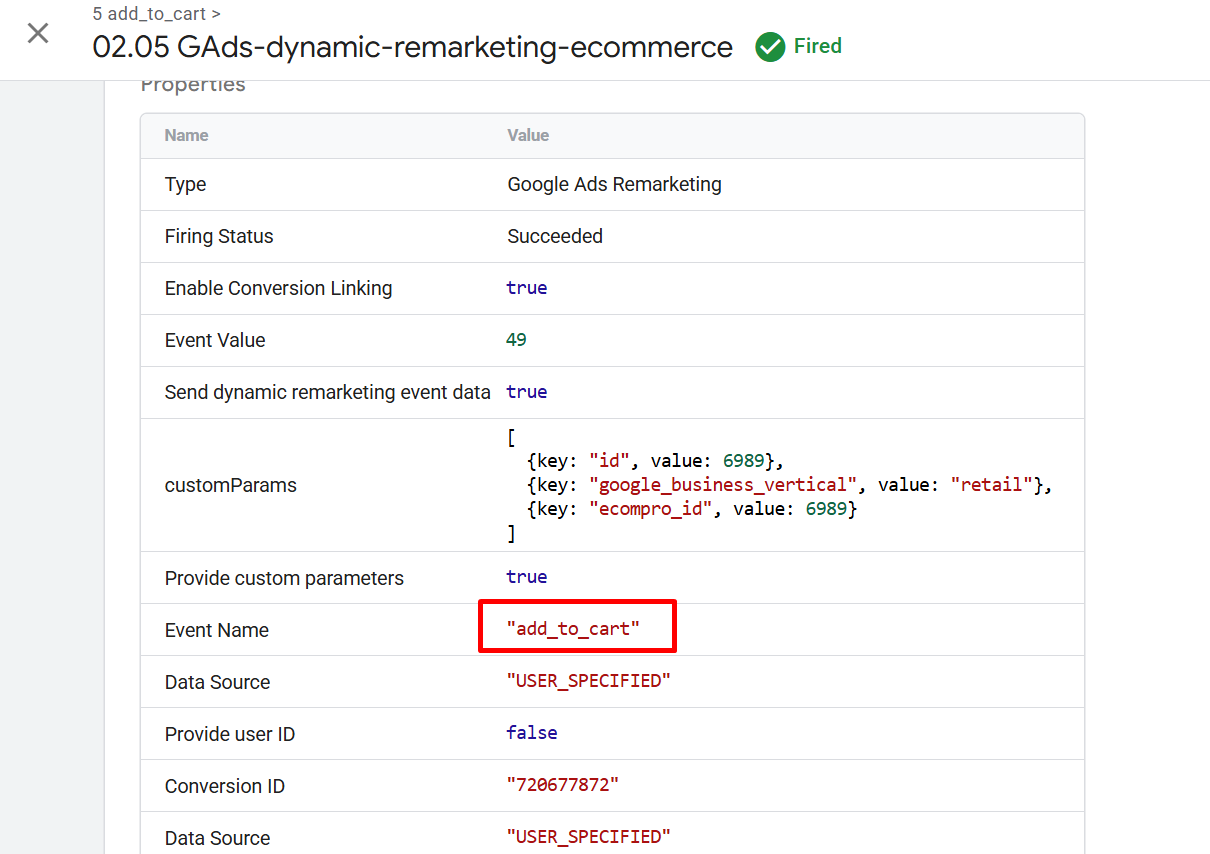Screen dimensions: 1210x854
Task: Select the first USER_SPECIFIED Data Source value
Action: (x=588, y=681)
